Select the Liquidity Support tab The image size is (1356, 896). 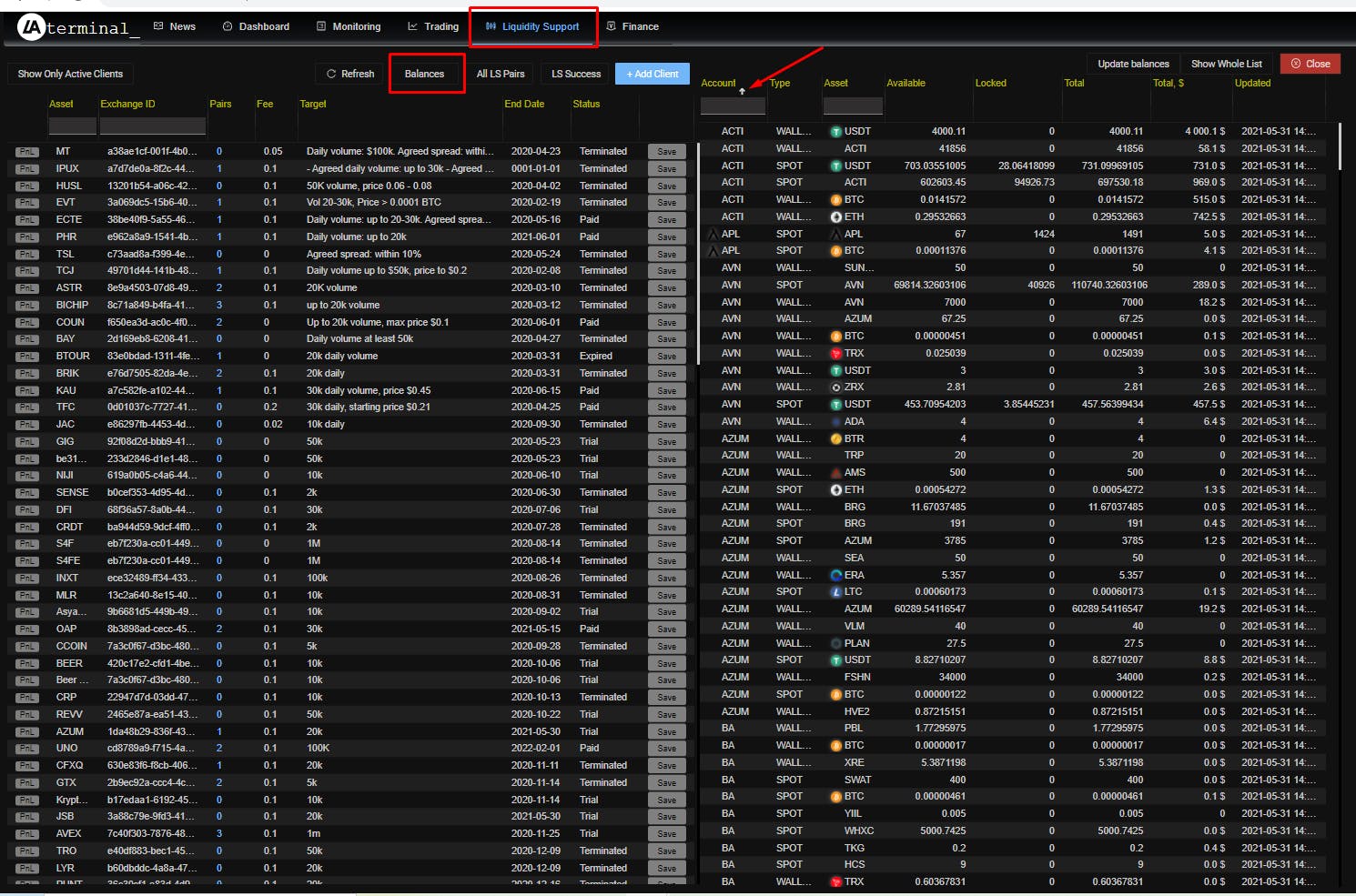532,26
